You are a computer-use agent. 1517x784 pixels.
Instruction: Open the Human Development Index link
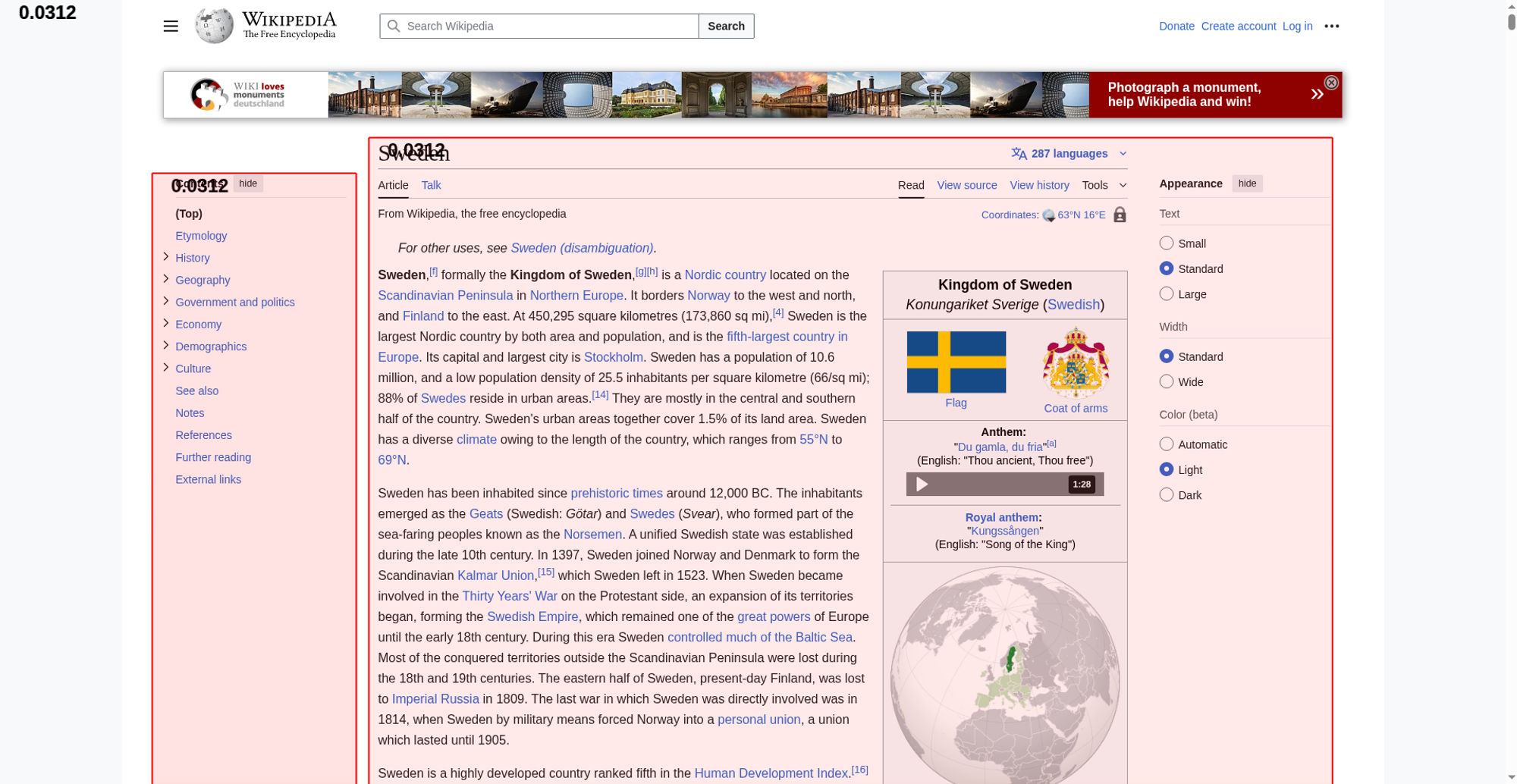(771, 773)
